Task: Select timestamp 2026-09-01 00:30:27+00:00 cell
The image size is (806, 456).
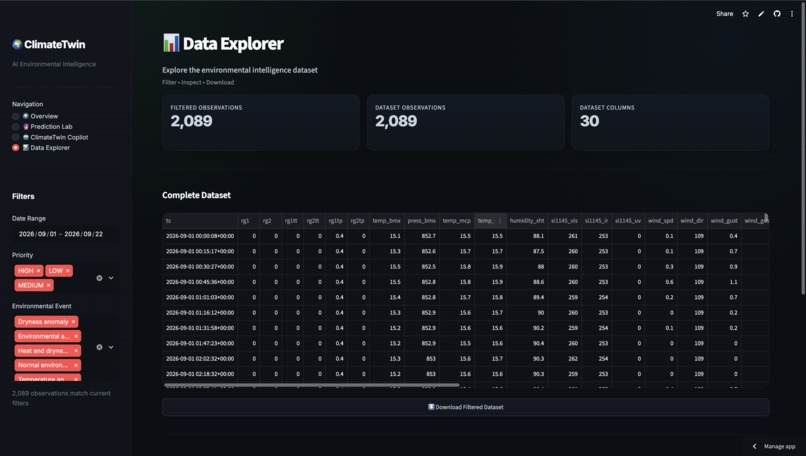Action: point(200,267)
